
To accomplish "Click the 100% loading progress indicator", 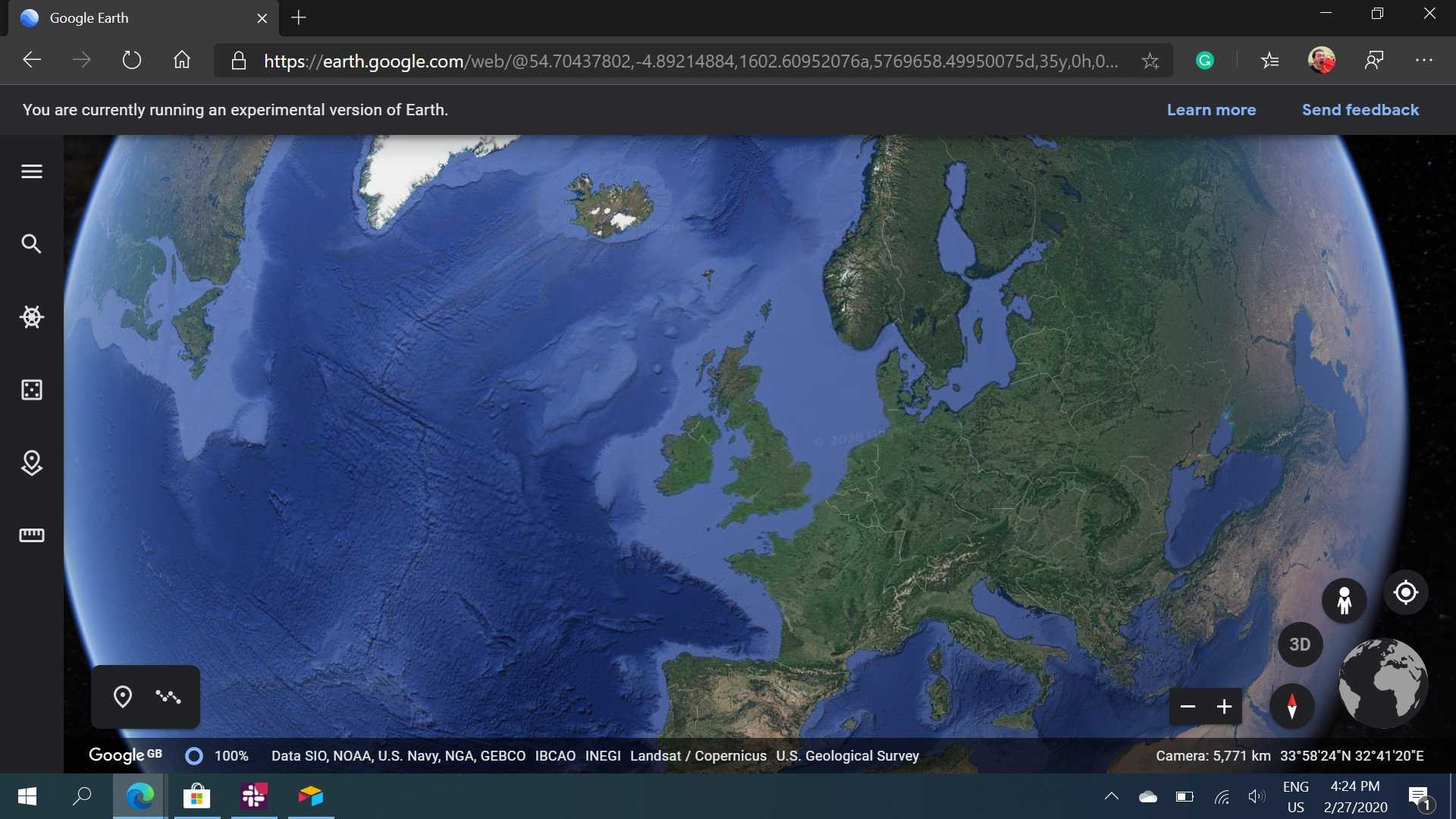I will (217, 756).
